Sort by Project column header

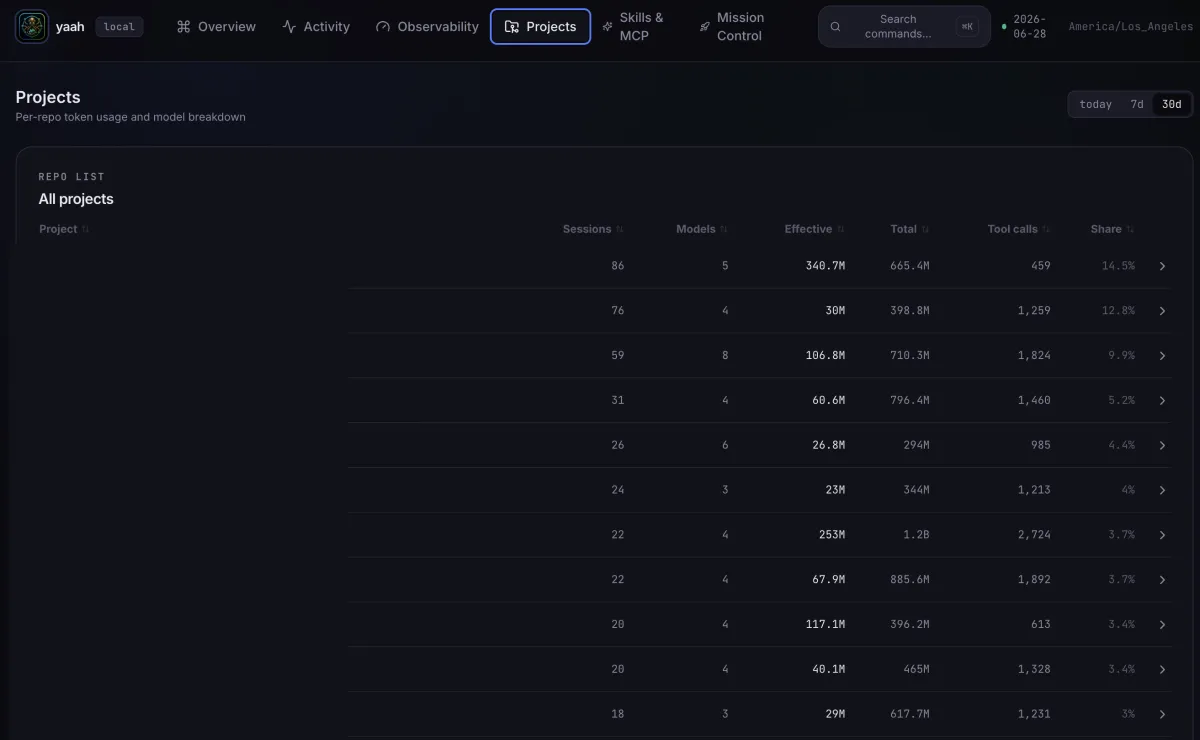[64, 229]
